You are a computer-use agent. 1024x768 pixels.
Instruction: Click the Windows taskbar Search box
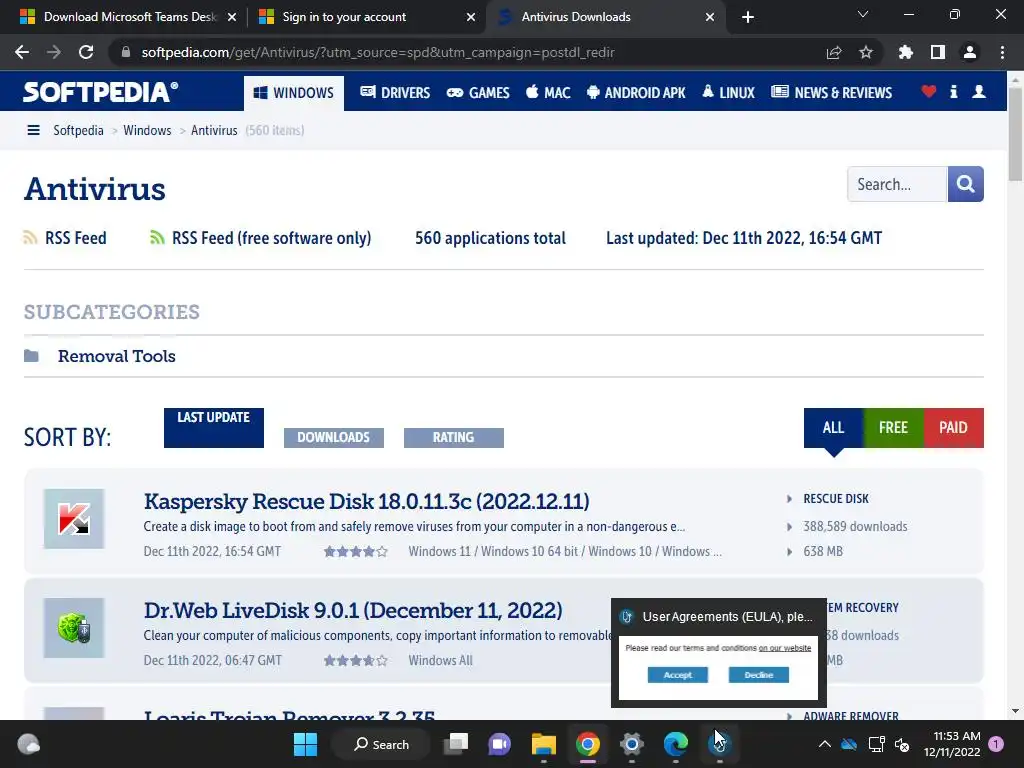381,744
